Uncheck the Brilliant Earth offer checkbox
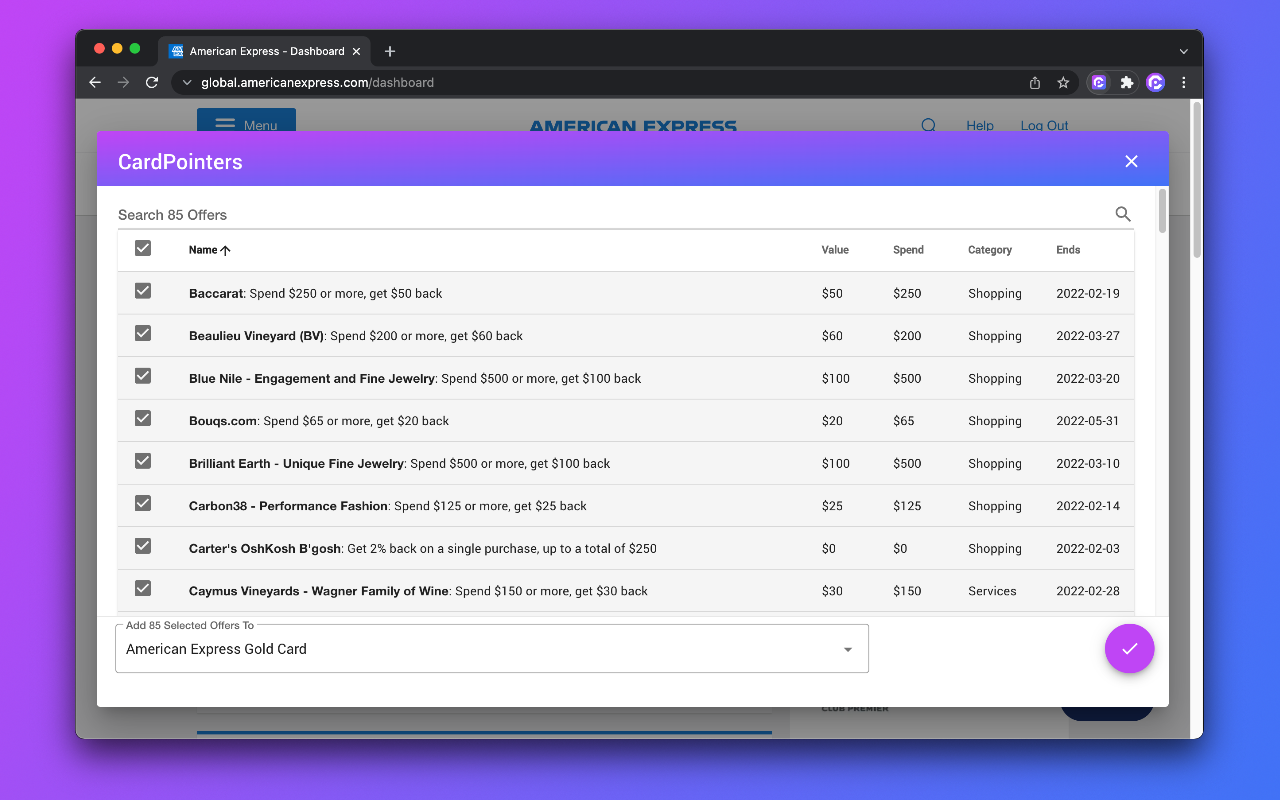The image size is (1280, 800). (x=143, y=461)
